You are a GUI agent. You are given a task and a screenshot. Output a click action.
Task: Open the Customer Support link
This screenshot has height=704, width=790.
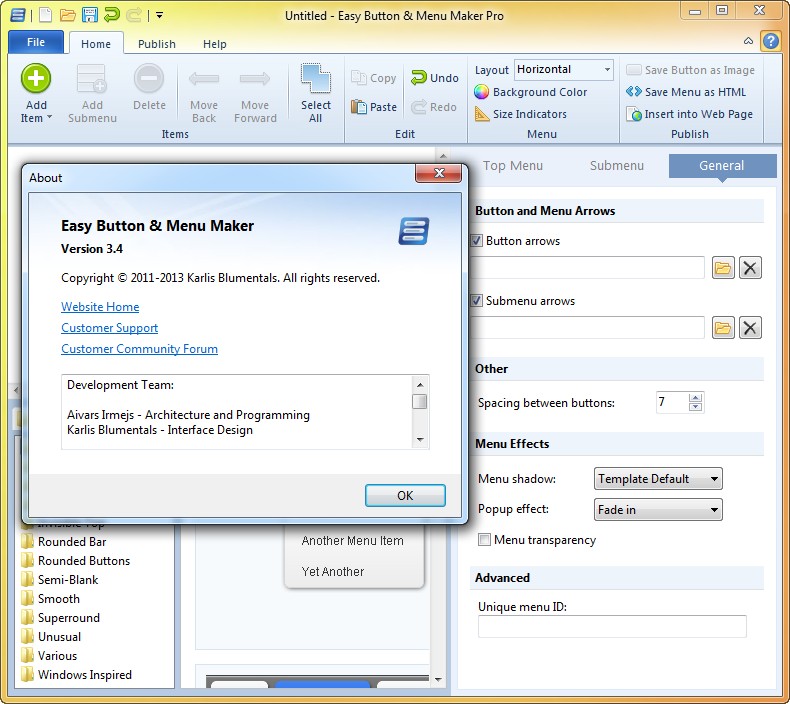(x=109, y=328)
